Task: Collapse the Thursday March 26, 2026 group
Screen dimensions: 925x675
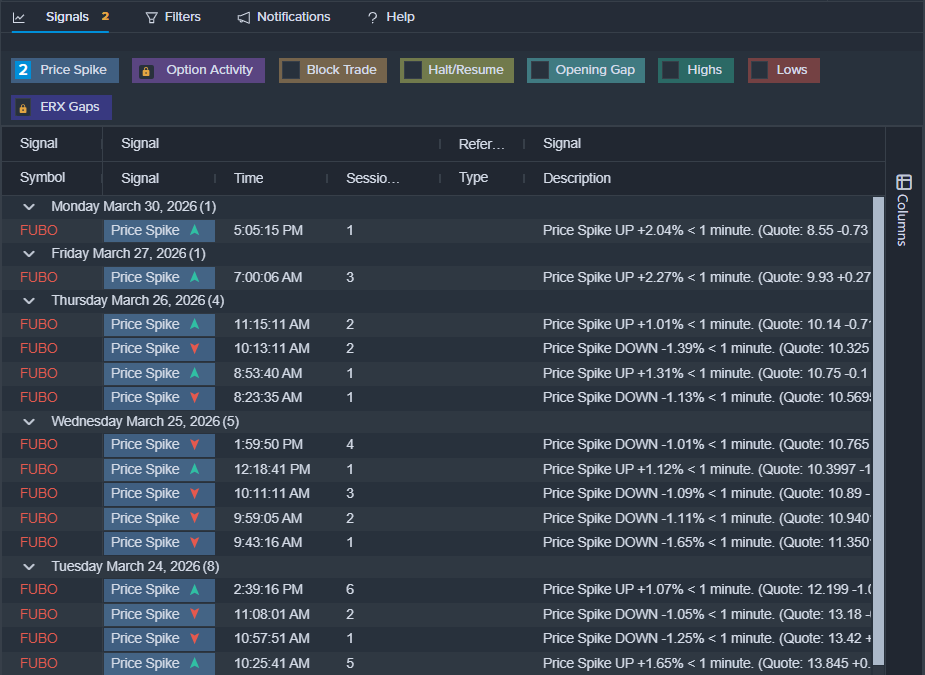Action: 29,300
